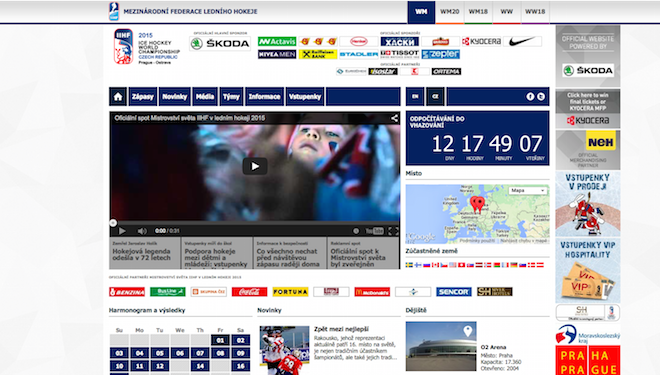
Task: Expand the Mapa map type dropdown
Action: 527,191
